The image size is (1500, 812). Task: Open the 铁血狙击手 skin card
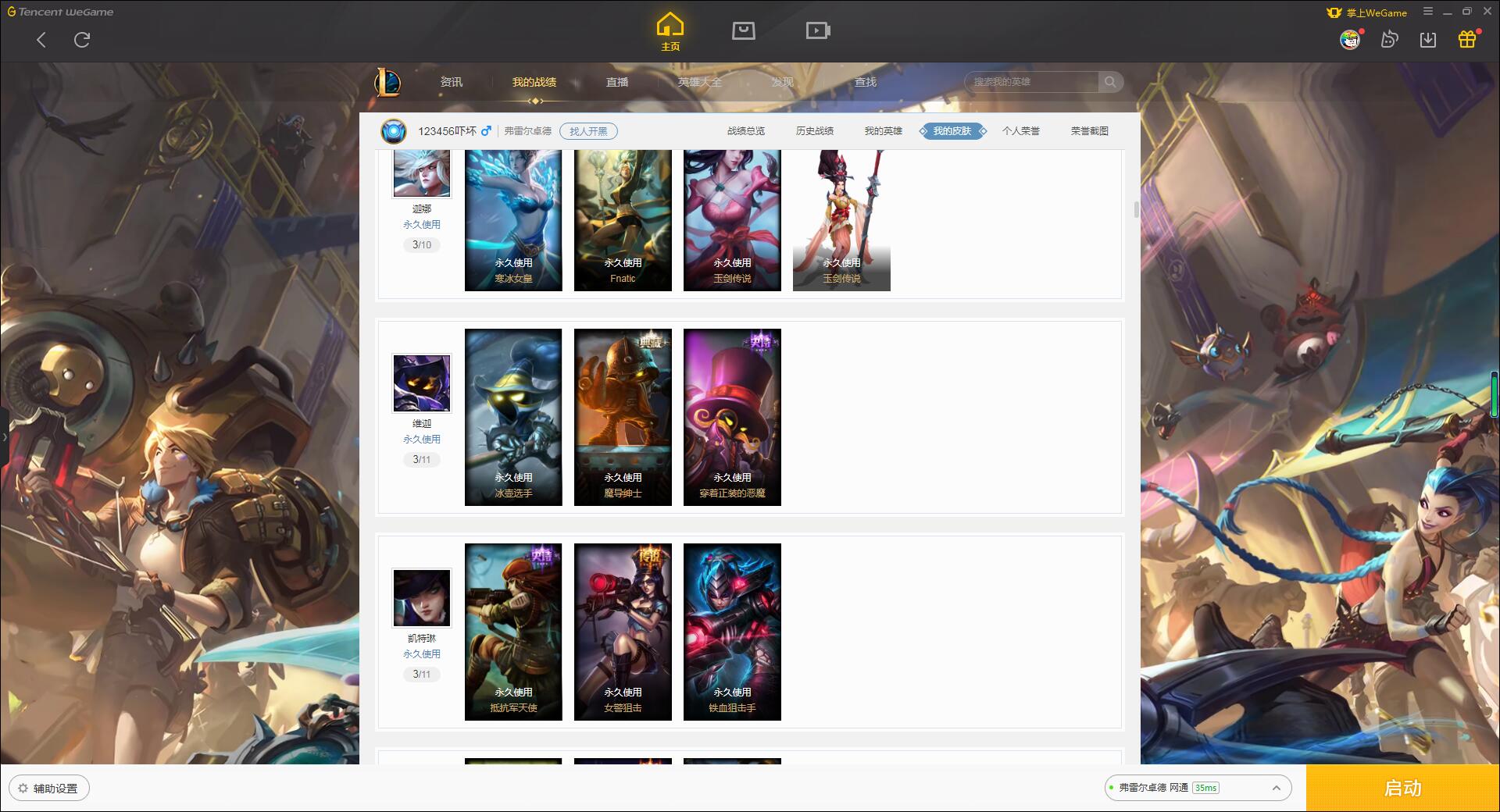pyautogui.click(x=732, y=632)
